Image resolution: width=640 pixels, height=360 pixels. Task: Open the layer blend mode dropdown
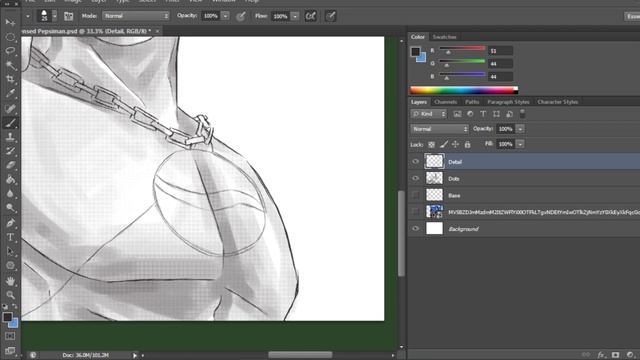pyautogui.click(x=439, y=129)
